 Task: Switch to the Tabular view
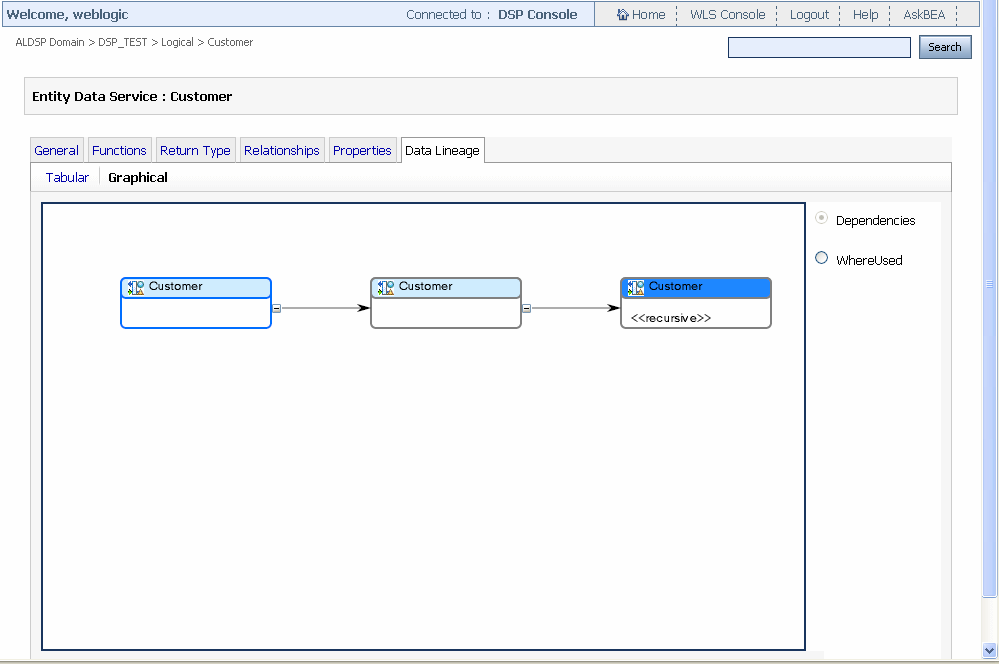click(x=67, y=177)
